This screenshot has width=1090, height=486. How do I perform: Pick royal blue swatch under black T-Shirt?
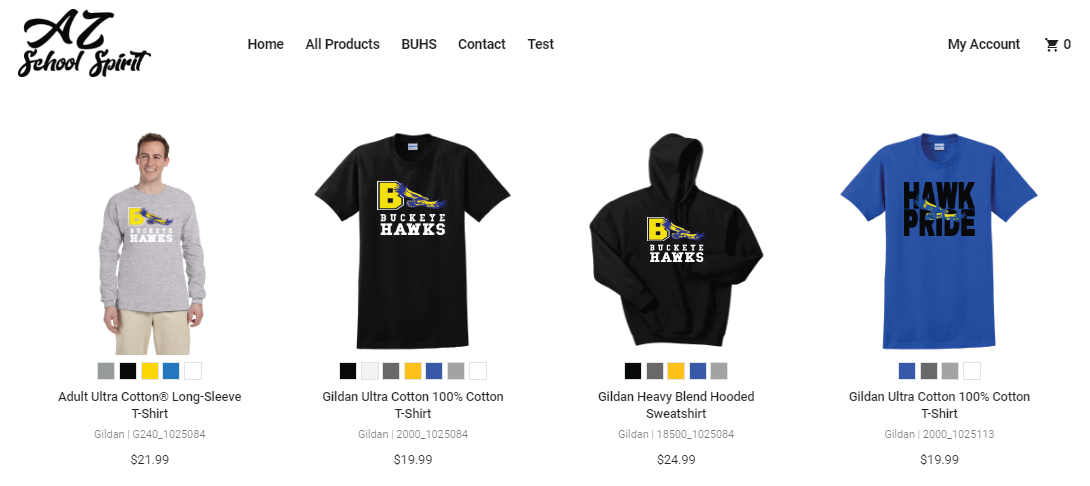pyautogui.click(x=434, y=371)
